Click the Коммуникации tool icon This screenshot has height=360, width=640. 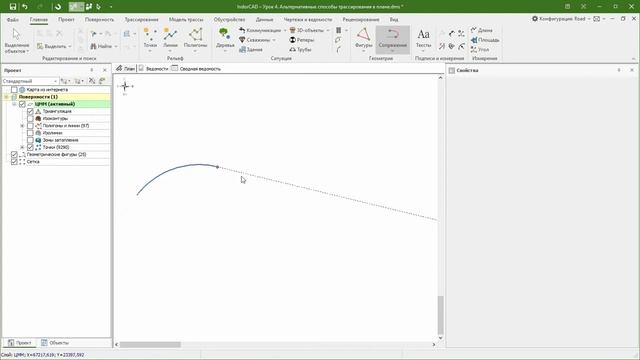tap(242, 30)
